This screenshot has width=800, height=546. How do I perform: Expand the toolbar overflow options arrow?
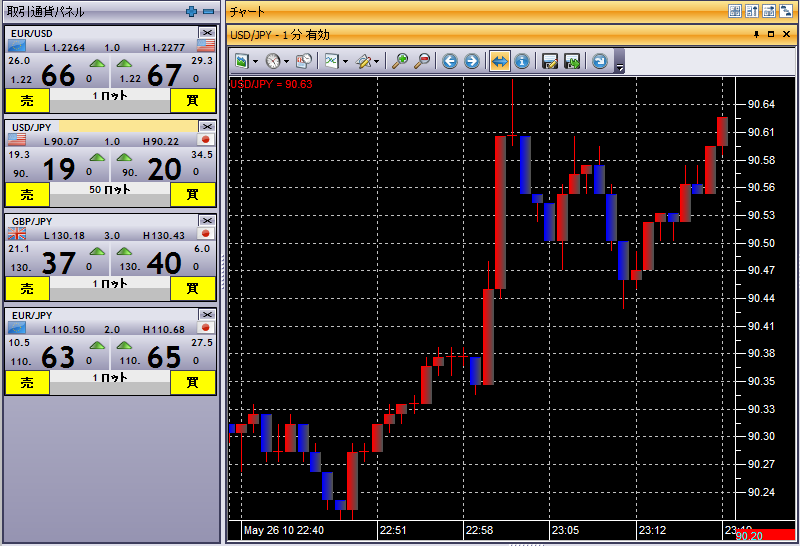pyautogui.click(x=620, y=66)
